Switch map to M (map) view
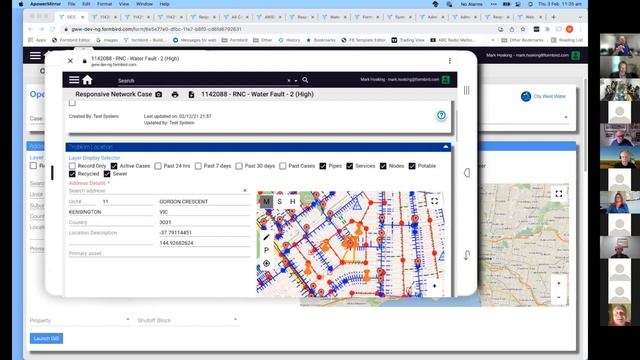The width and height of the screenshot is (640, 360). click(x=266, y=201)
